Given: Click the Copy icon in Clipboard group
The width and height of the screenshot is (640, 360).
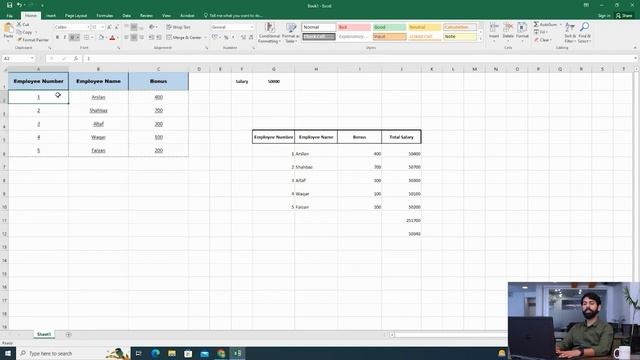Looking at the screenshot, I should [19, 32].
